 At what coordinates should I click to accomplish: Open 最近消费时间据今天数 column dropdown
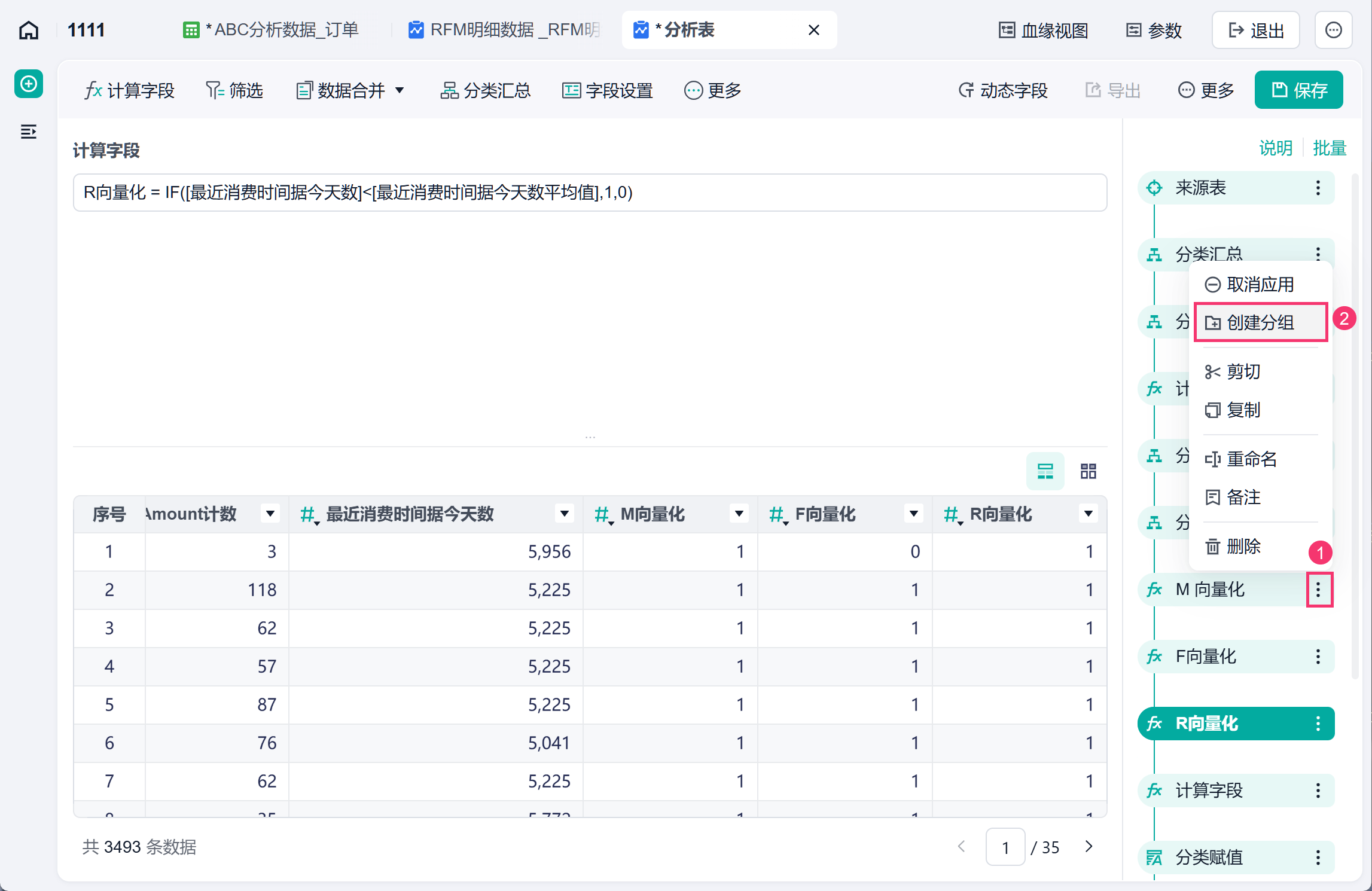coord(564,514)
